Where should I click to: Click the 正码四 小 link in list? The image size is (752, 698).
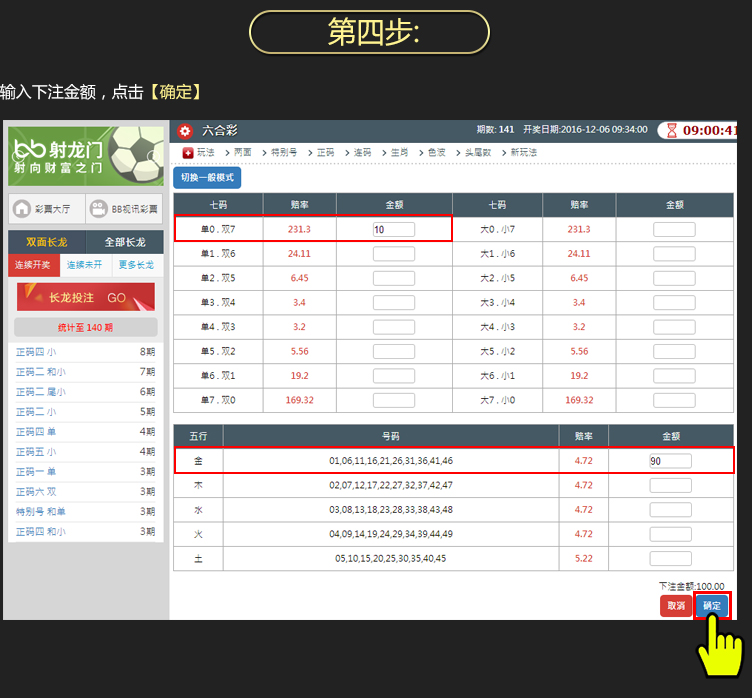pyautogui.click(x=36, y=352)
